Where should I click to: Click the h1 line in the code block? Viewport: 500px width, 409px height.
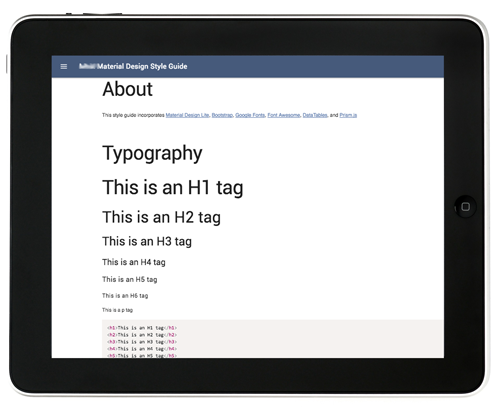(142, 328)
